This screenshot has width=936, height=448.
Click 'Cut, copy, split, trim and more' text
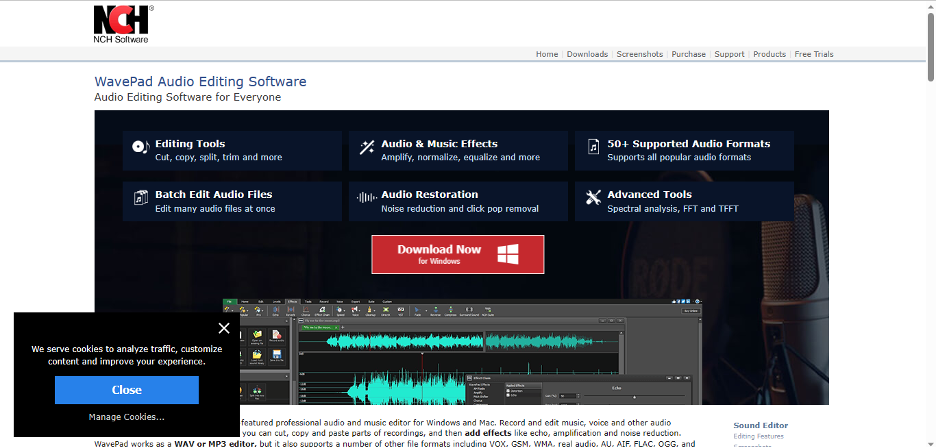coord(218,158)
